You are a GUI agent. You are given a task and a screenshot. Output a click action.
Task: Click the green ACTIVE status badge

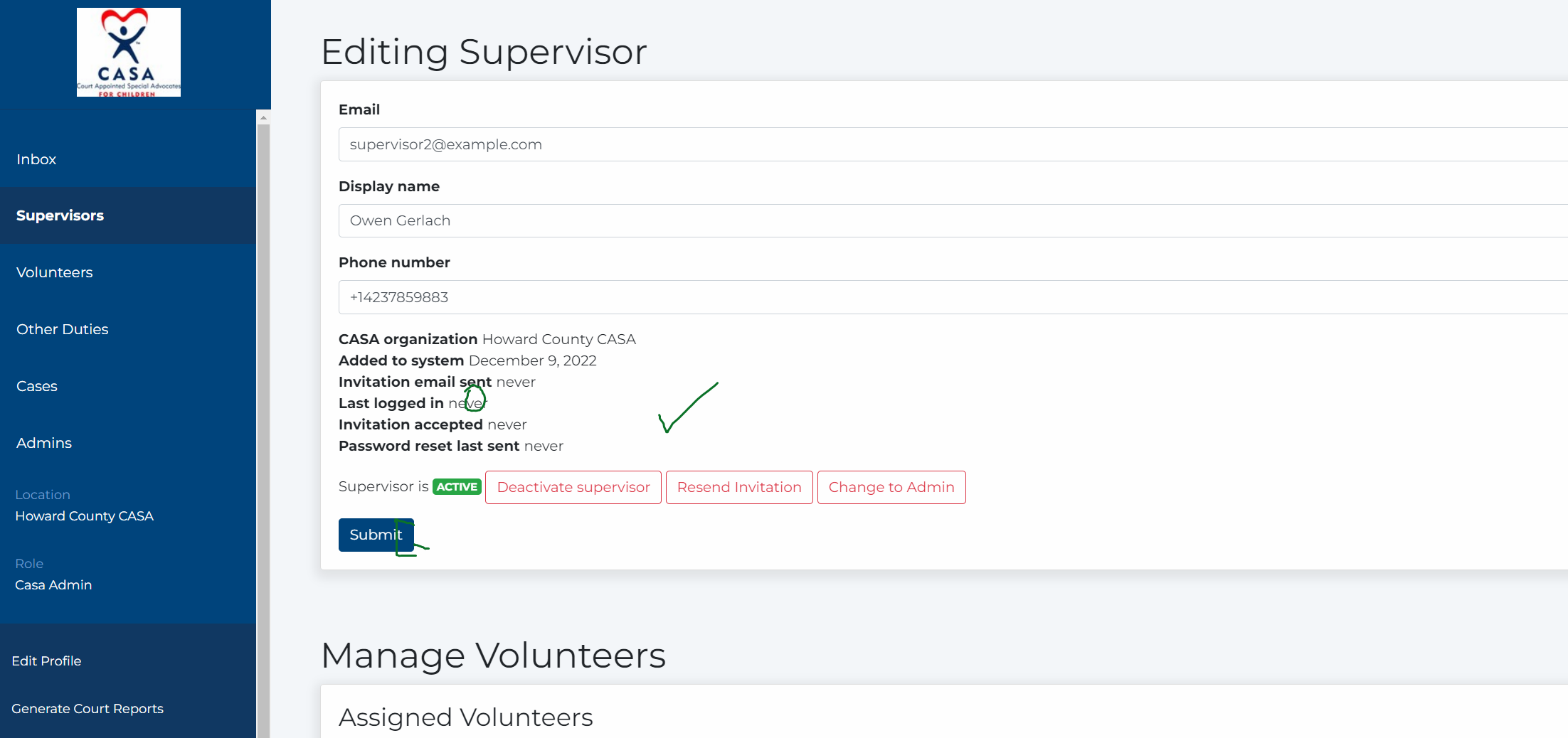pos(456,486)
